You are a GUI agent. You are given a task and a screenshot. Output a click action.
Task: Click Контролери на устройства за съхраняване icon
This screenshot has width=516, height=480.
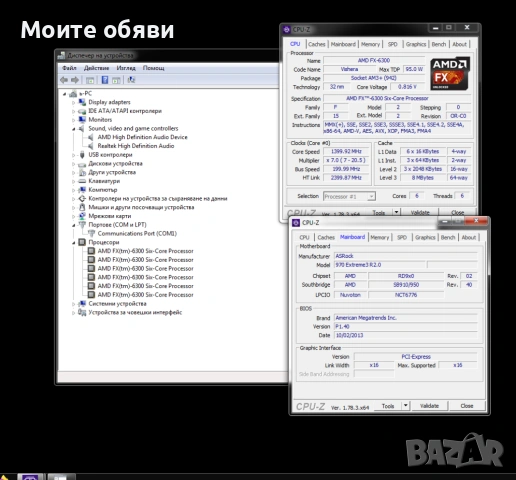click(x=82, y=198)
